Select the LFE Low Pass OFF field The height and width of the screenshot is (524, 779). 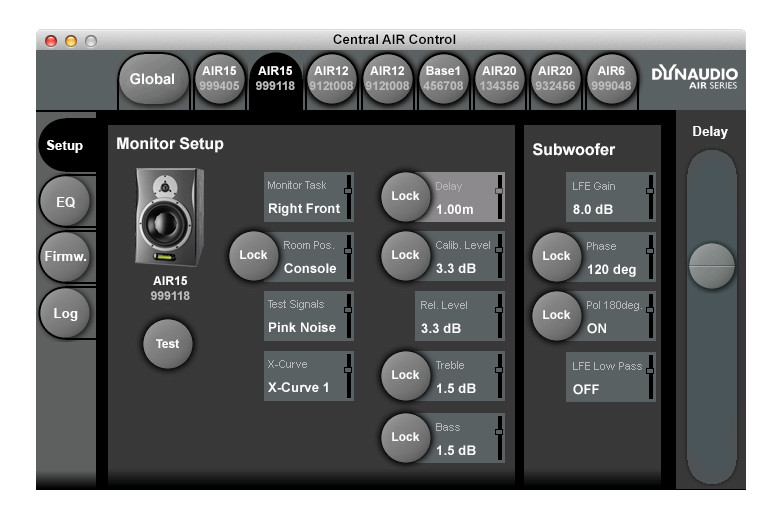click(611, 377)
